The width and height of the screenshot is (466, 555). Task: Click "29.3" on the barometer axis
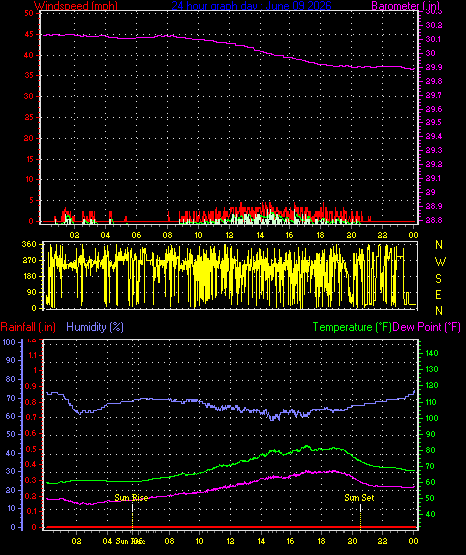point(434,150)
